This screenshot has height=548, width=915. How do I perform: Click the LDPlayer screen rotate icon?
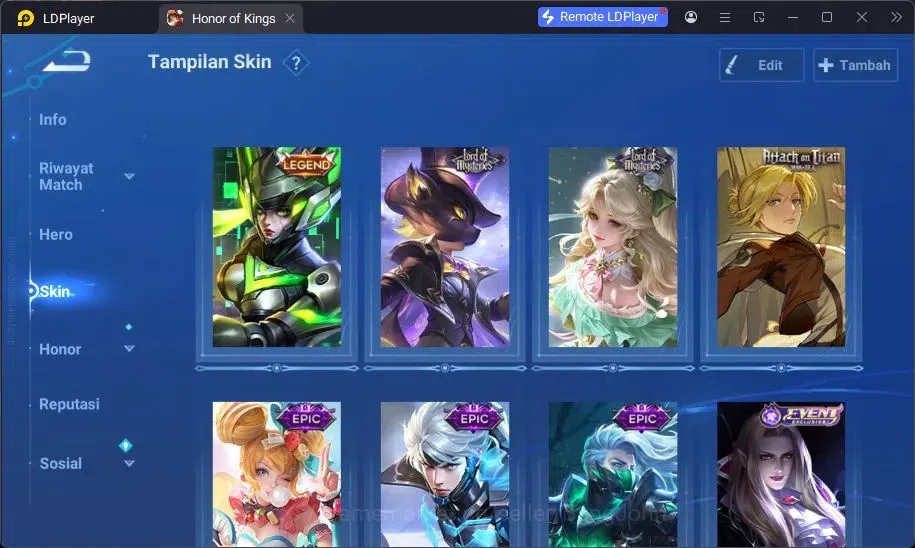(x=759, y=18)
